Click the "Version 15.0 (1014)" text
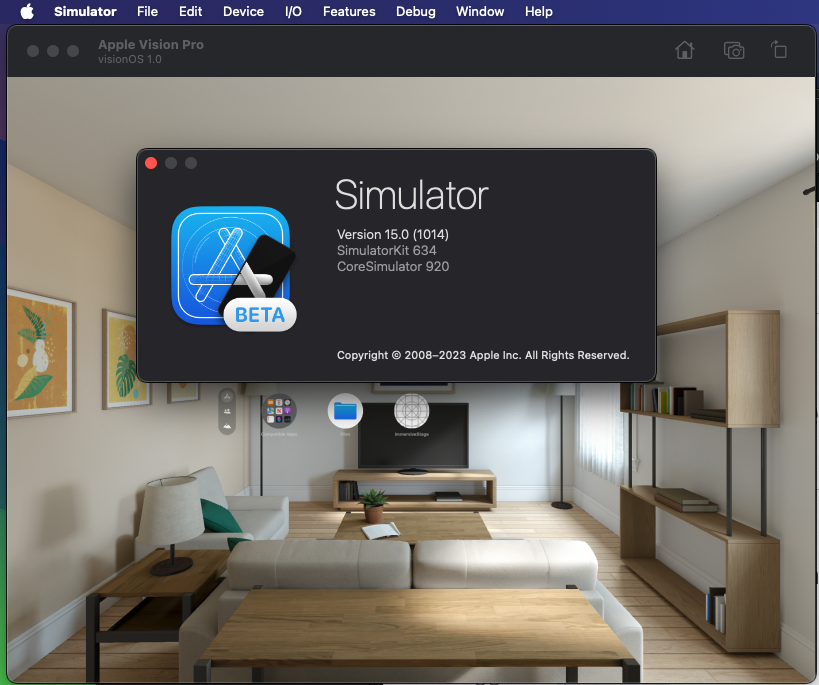Viewport: 819px width, 685px height. [x=393, y=234]
